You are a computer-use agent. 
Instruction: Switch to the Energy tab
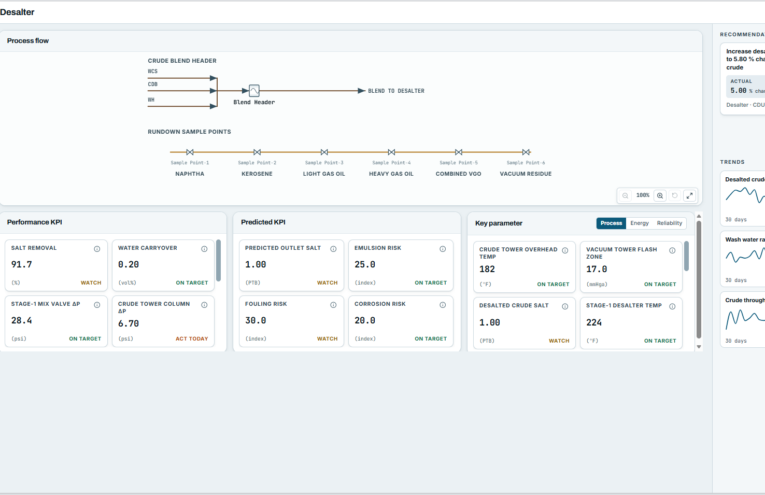coord(639,223)
